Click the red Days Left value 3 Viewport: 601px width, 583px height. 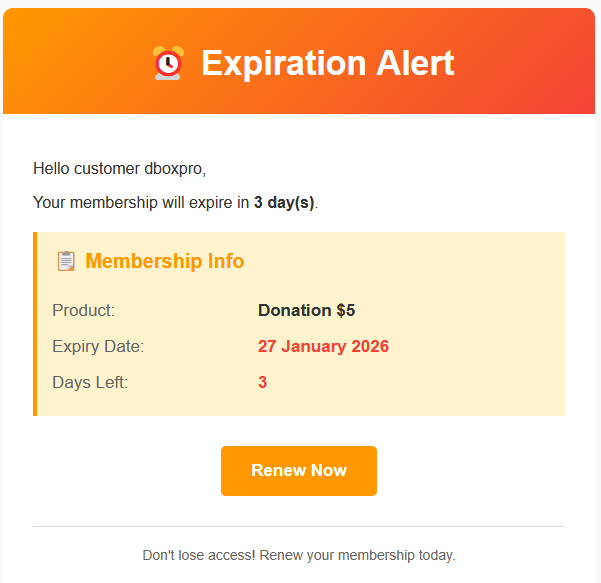click(x=262, y=382)
